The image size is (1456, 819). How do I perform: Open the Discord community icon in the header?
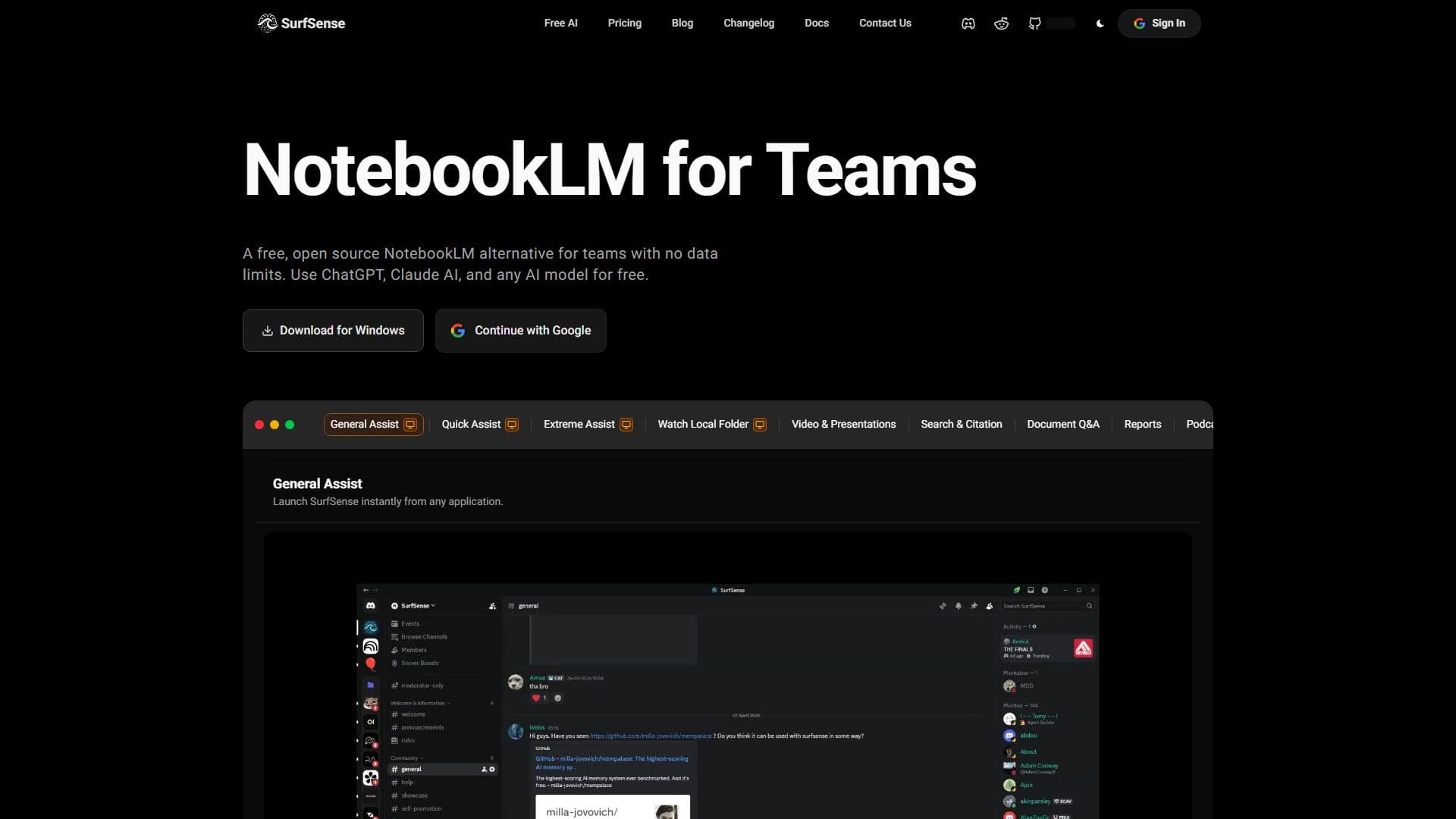pos(968,24)
